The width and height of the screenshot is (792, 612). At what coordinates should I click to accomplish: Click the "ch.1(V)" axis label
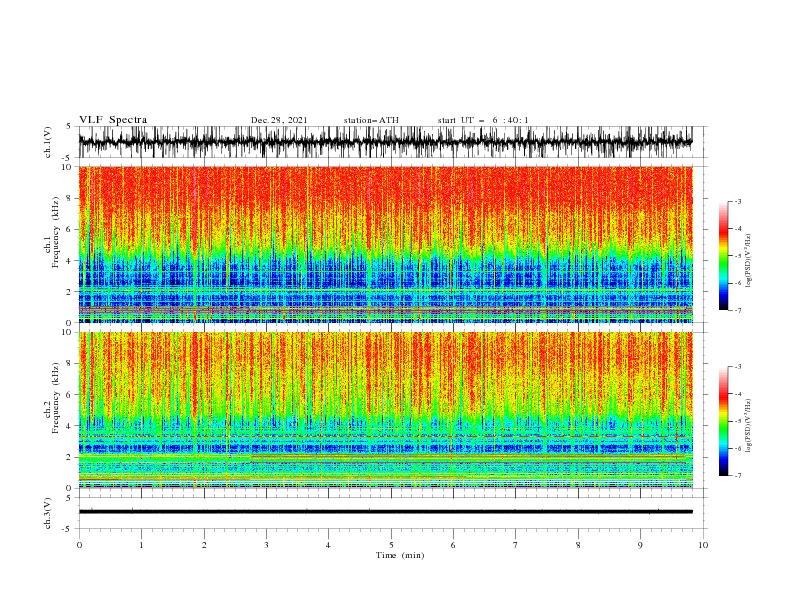point(48,142)
